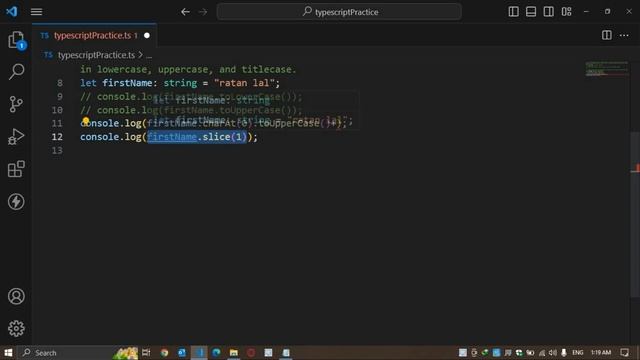The height and width of the screenshot is (360, 640).
Task: Click the yellow lightbulb on line 11
Action: click(86, 121)
